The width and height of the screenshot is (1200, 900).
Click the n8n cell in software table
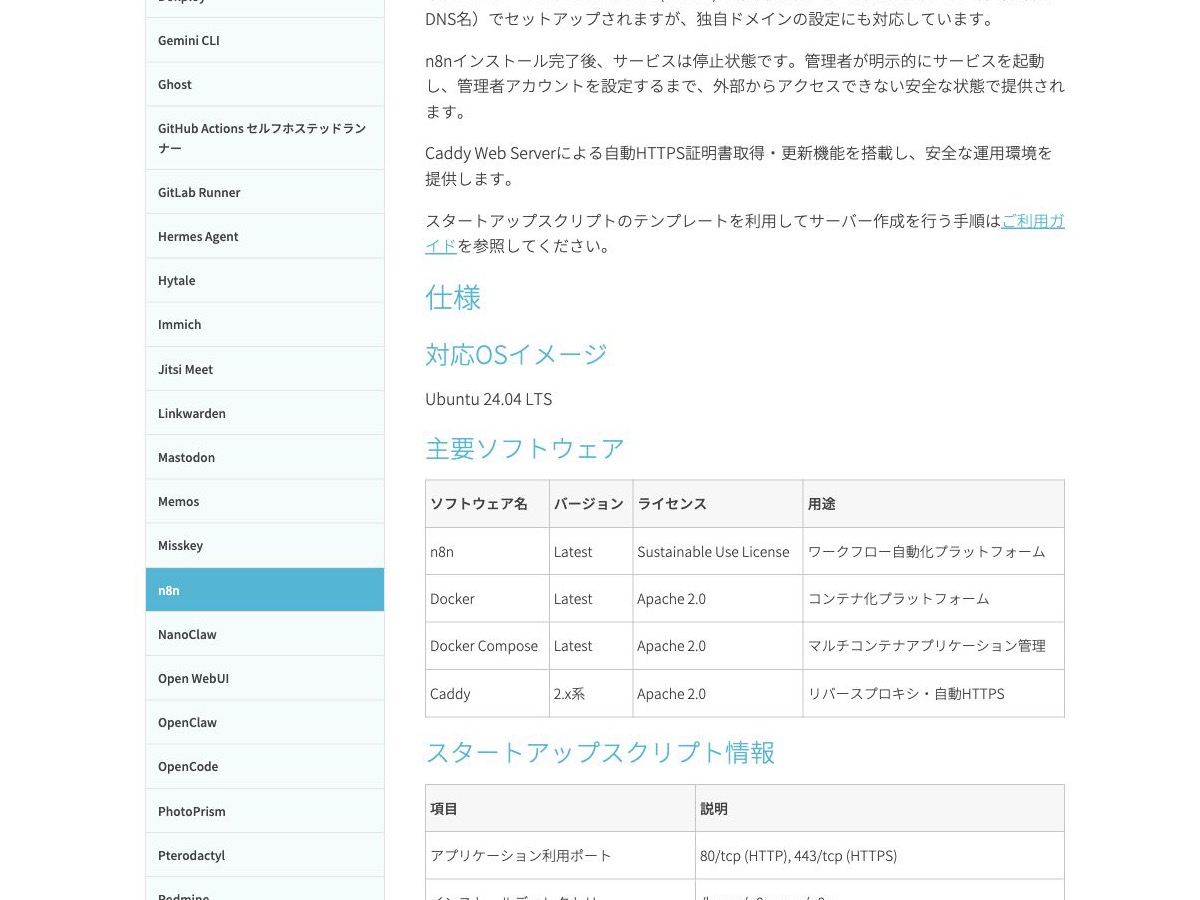(x=487, y=551)
